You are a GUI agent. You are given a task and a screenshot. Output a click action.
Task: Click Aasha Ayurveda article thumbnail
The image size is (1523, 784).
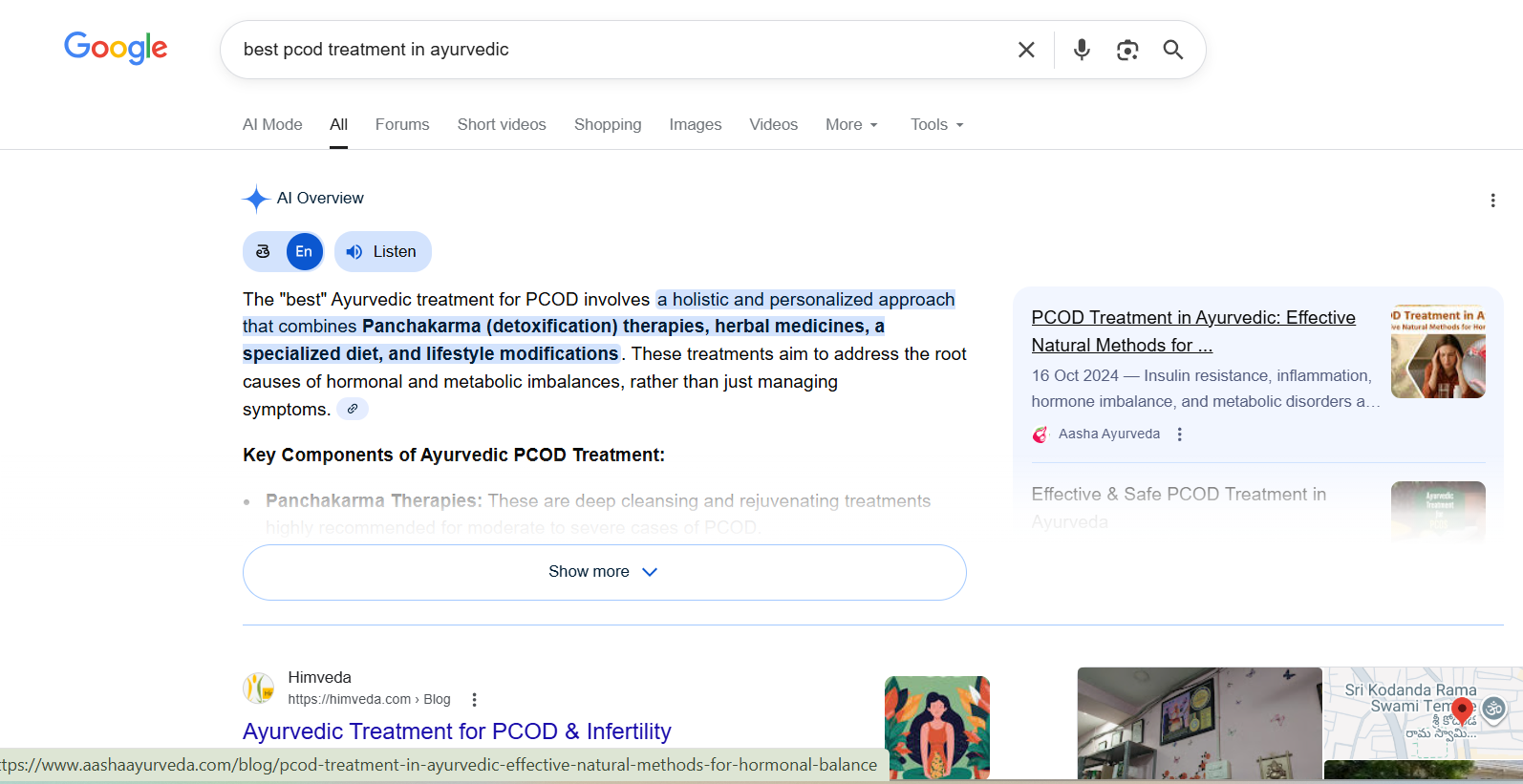click(1438, 351)
